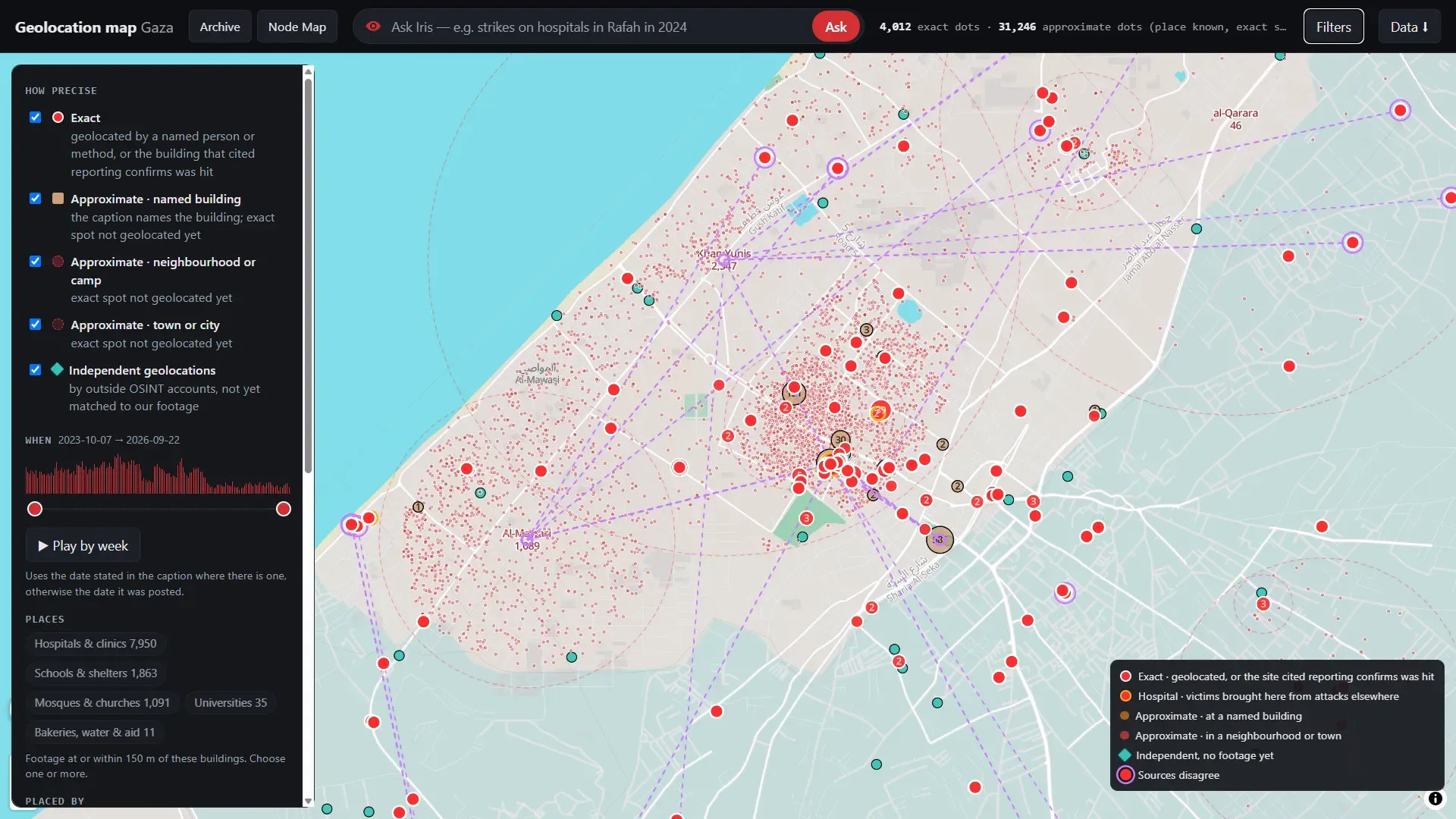The width and height of the screenshot is (1456, 819).
Task: Click the info icon at map corner
Action: [1435, 799]
